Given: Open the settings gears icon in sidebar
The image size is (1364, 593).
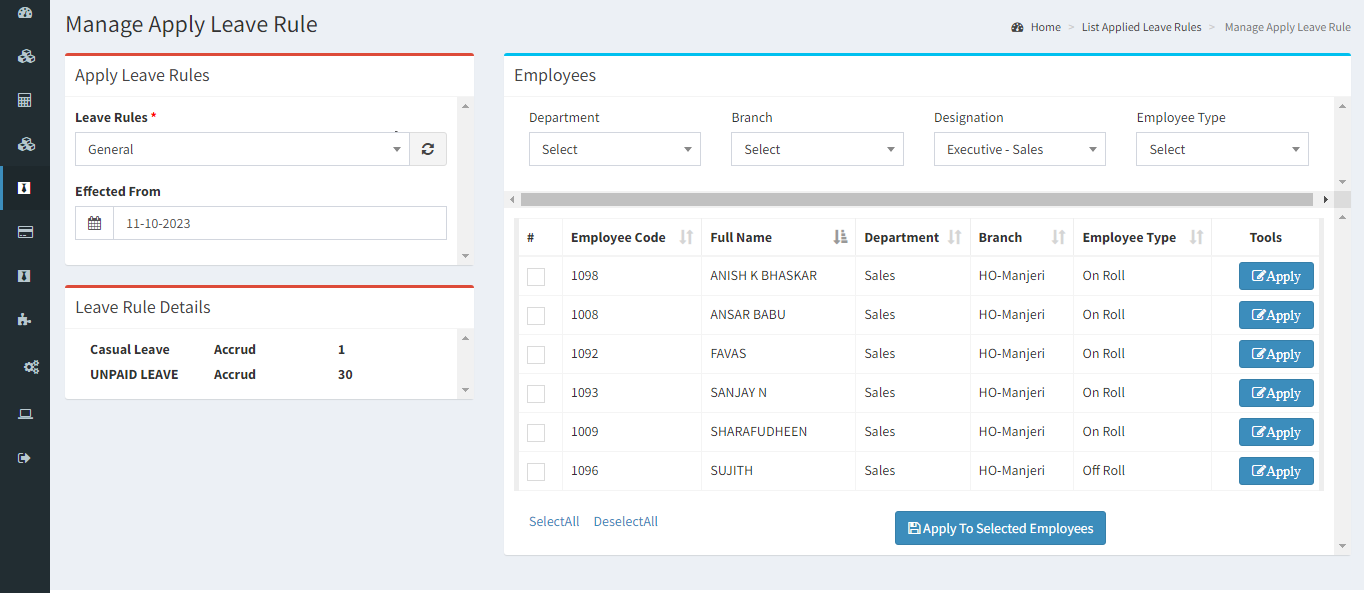Looking at the screenshot, I should 30,367.
